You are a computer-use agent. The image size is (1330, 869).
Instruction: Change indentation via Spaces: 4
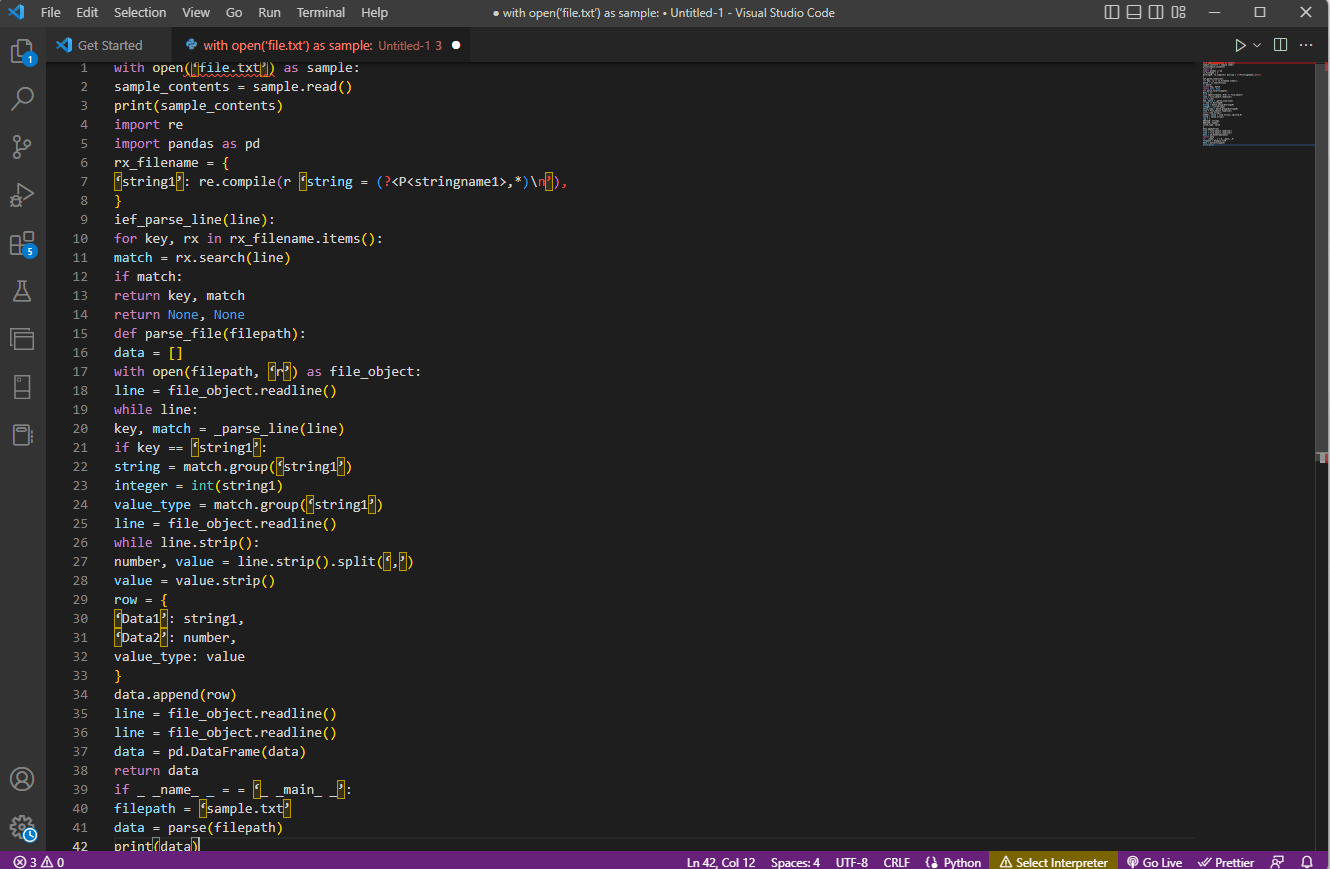tap(796, 862)
